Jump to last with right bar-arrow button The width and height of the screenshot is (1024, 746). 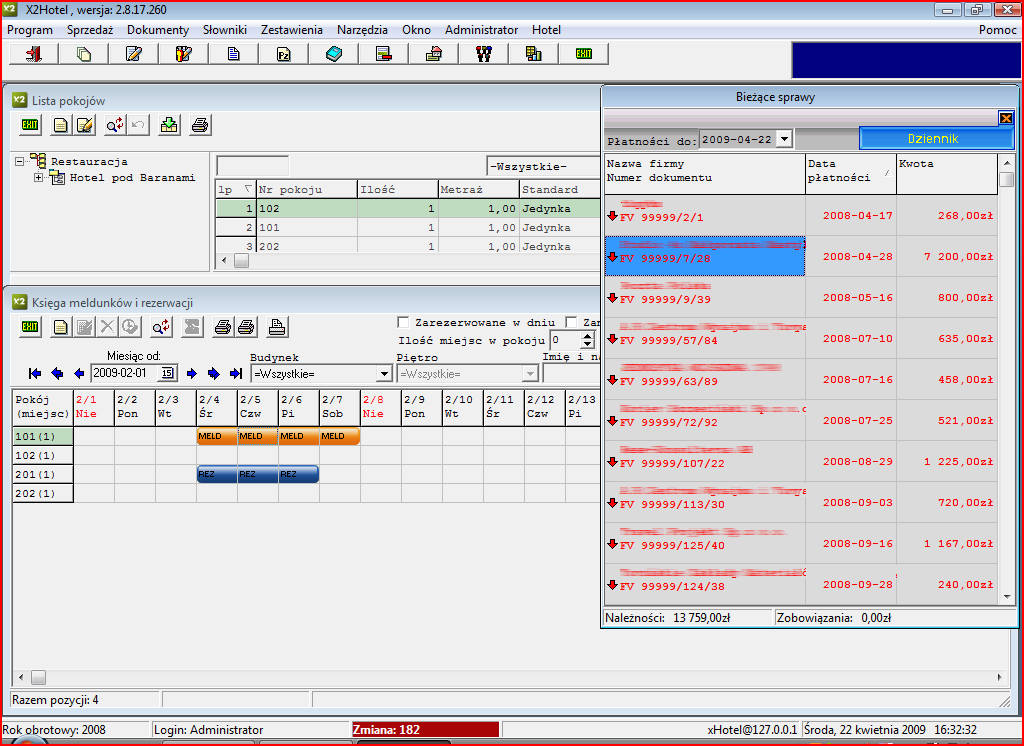pos(236,373)
